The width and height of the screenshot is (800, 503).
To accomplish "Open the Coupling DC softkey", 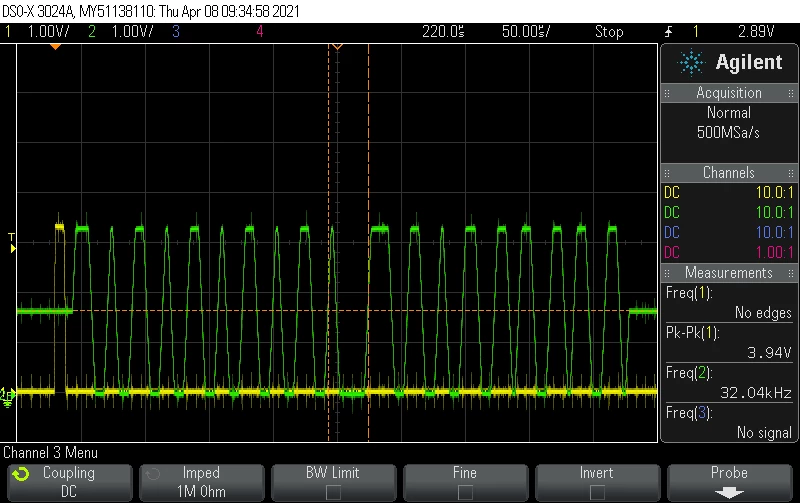I will tap(70, 483).
